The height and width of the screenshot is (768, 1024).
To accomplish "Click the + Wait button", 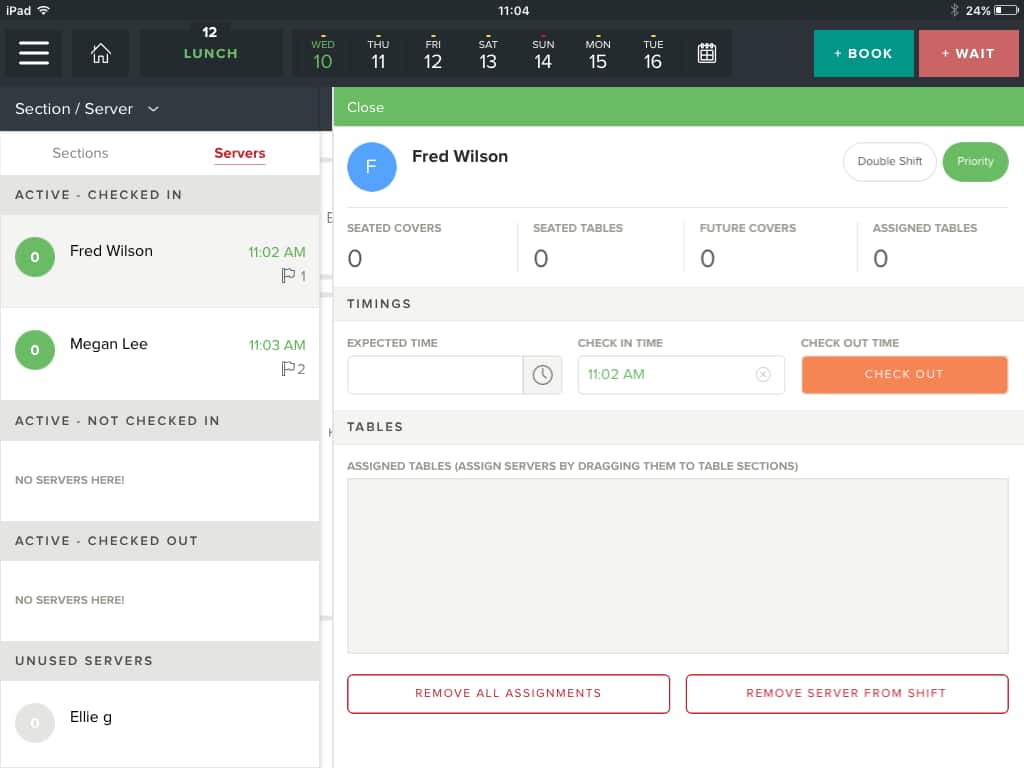I will pos(968,54).
